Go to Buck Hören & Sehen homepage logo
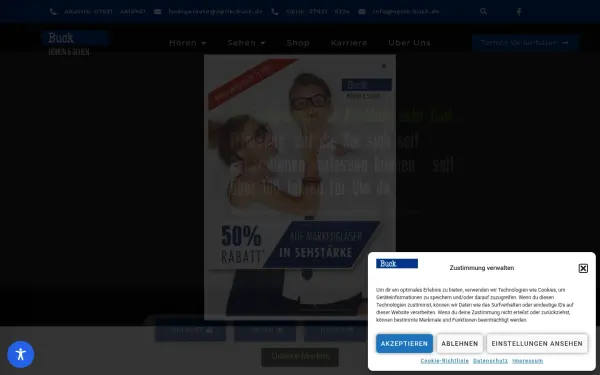 click(75, 43)
